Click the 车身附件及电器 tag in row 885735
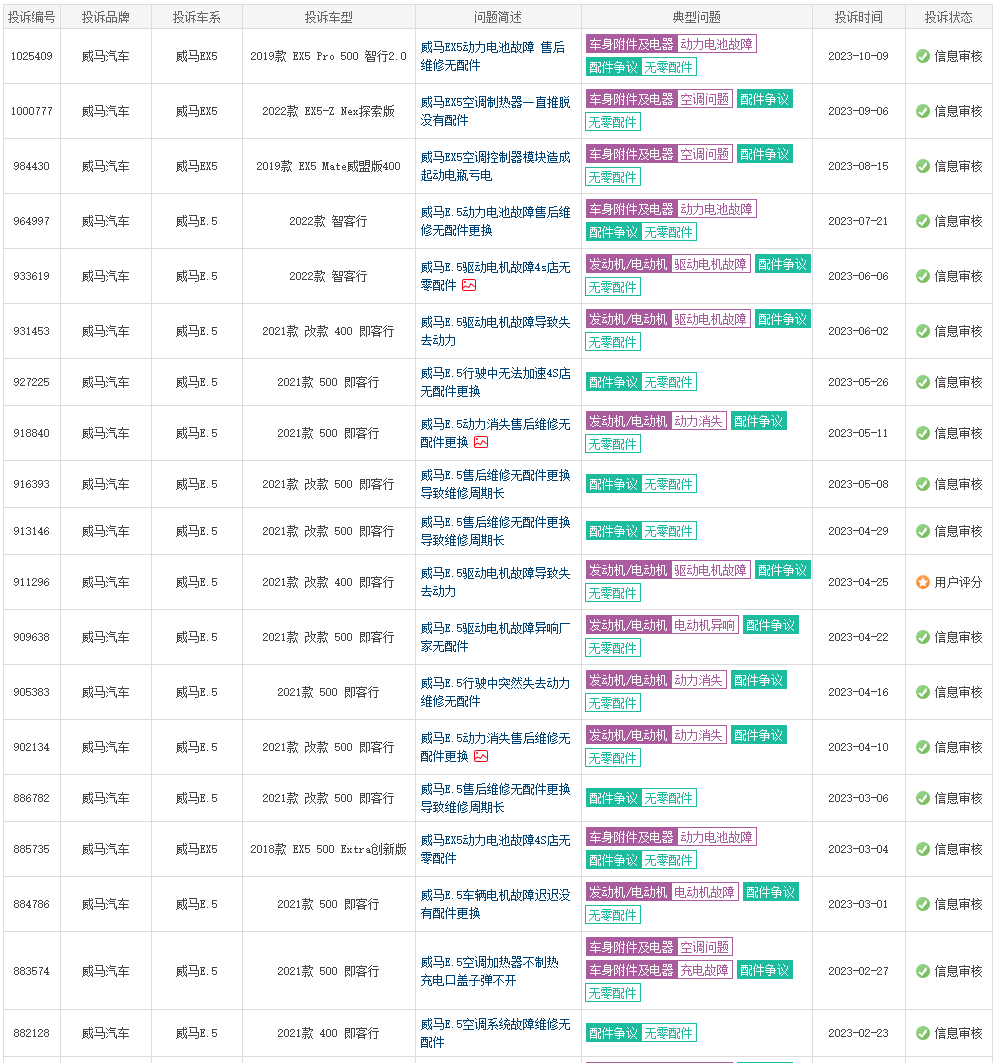Image resolution: width=993 pixels, height=1063 pixels. tap(632, 837)
